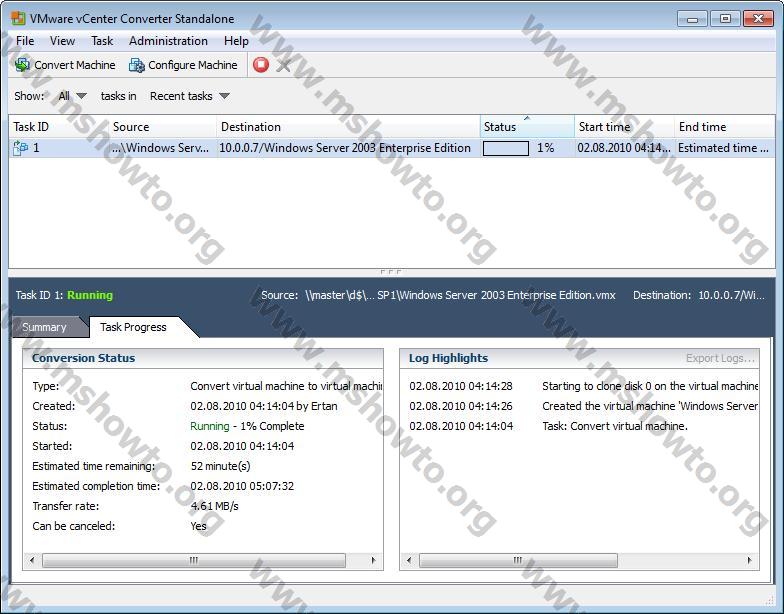Screen dimensions: 784x614
Task: Expand the Show All filter dropdown
Action: [72, 96]
